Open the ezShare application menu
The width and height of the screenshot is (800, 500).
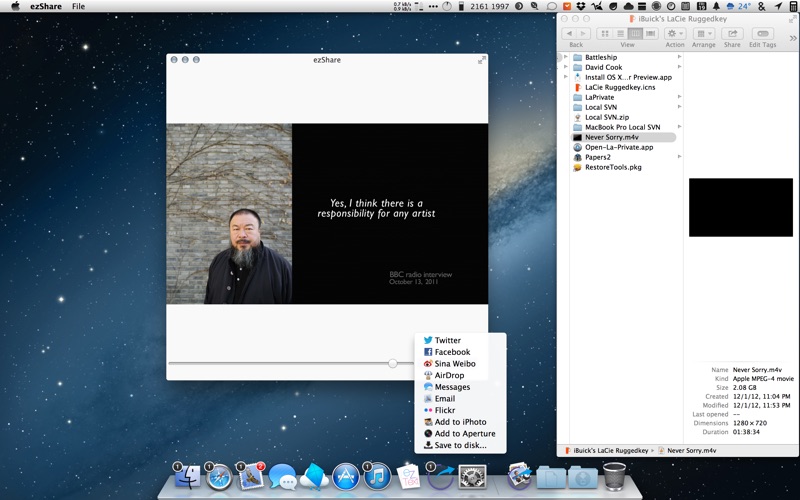46,6
